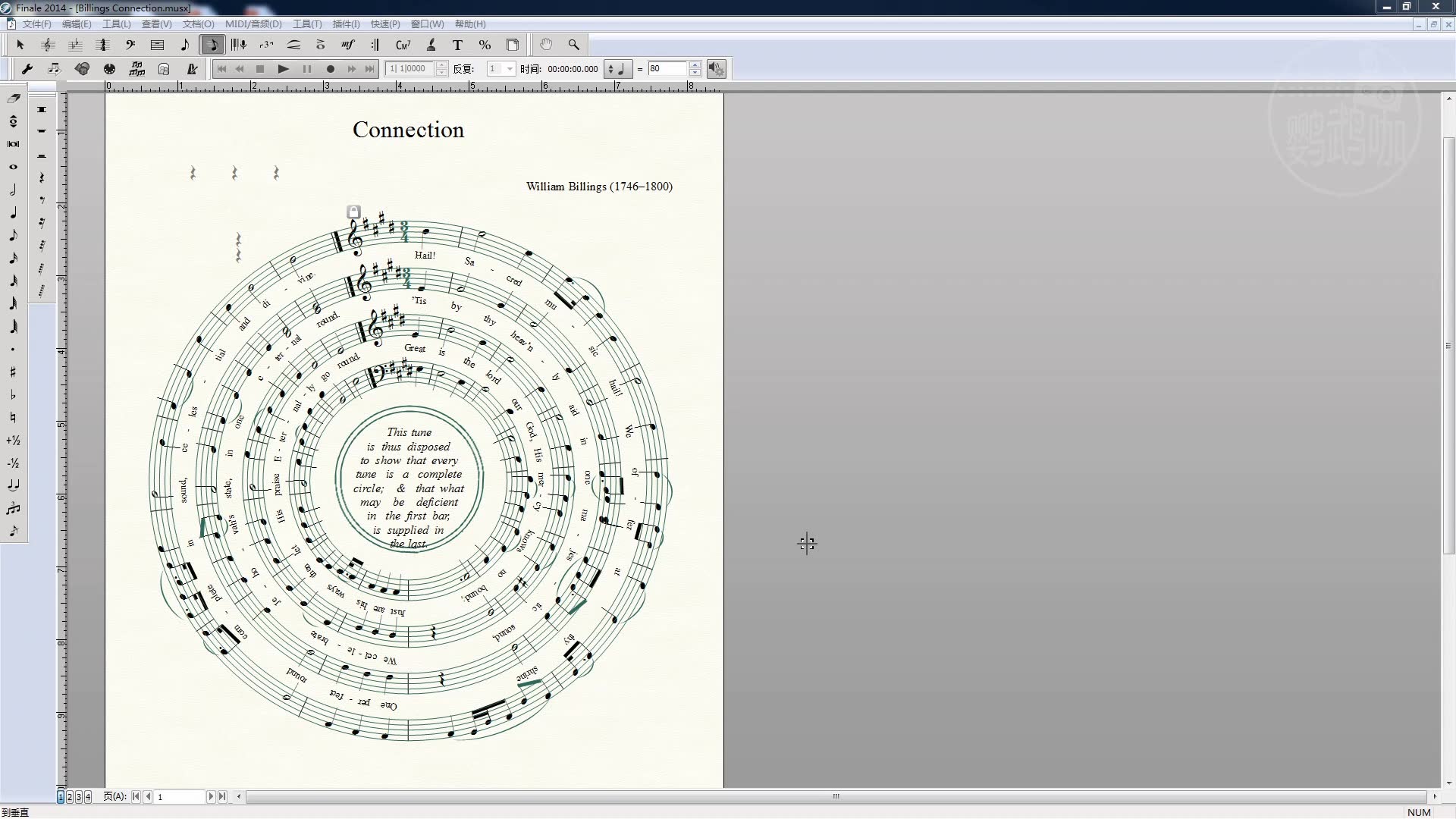The height and width of the screenshot is (819, 1456).
Task: Switch to layer 2 button
Action: click(70, 797)
